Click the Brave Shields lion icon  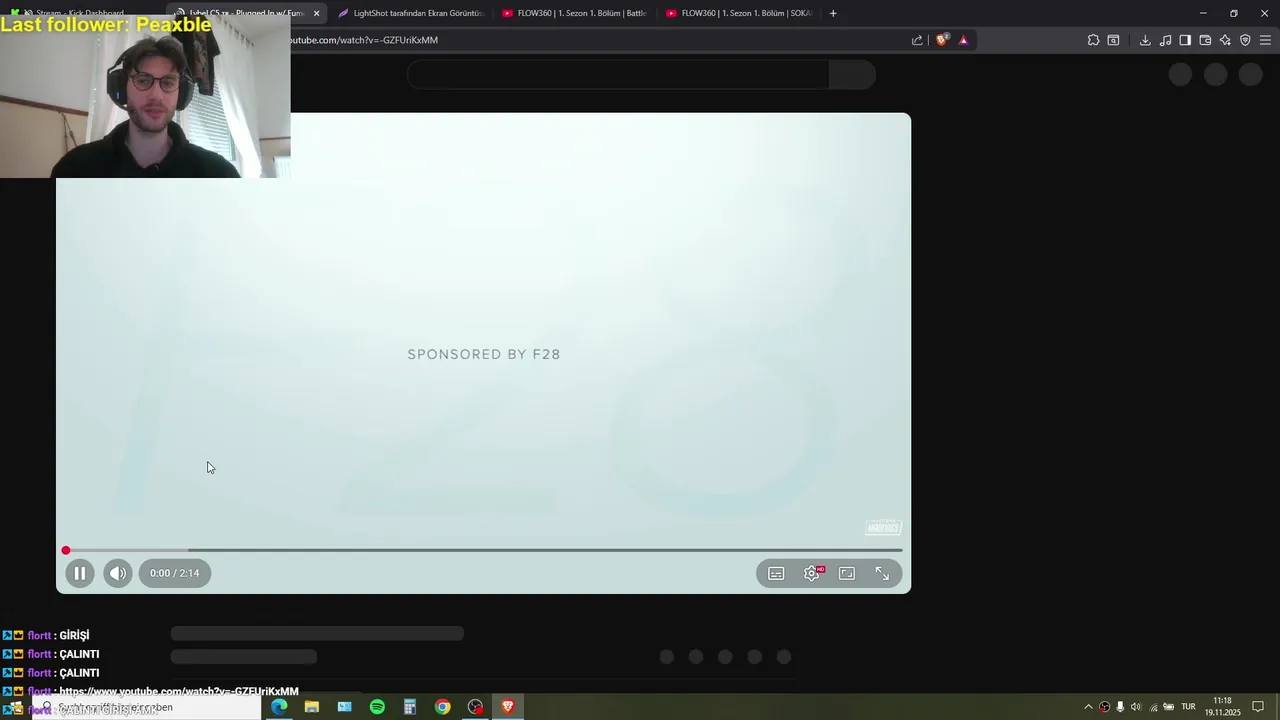(942, 40)
